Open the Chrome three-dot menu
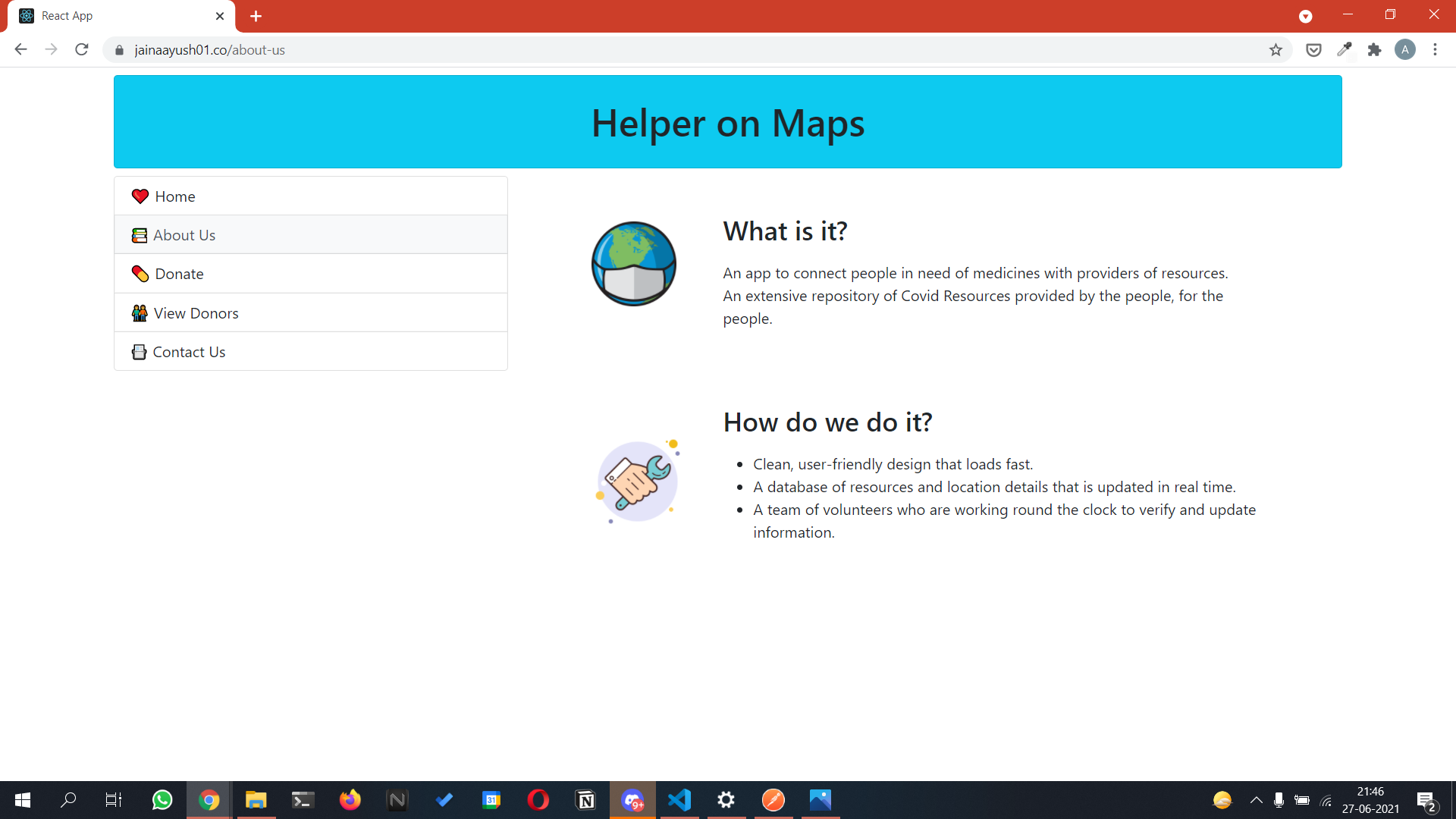Viewport: 1456px width, 819px height. pyautogui.click(x=1435, y=50)
